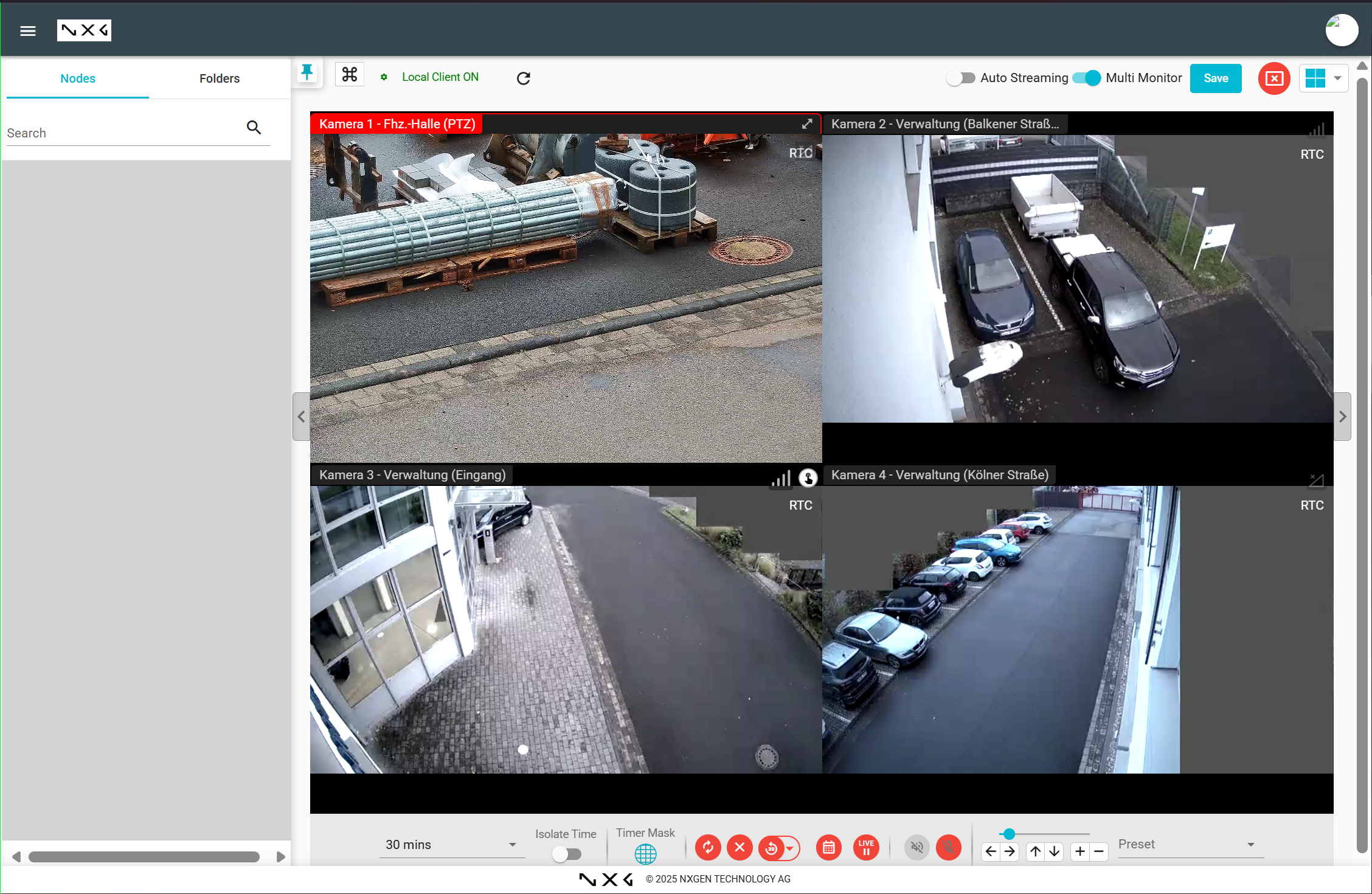Zoom in PTZ with plus button
The image size is (1372, 894).
[x=1080, y=851]
